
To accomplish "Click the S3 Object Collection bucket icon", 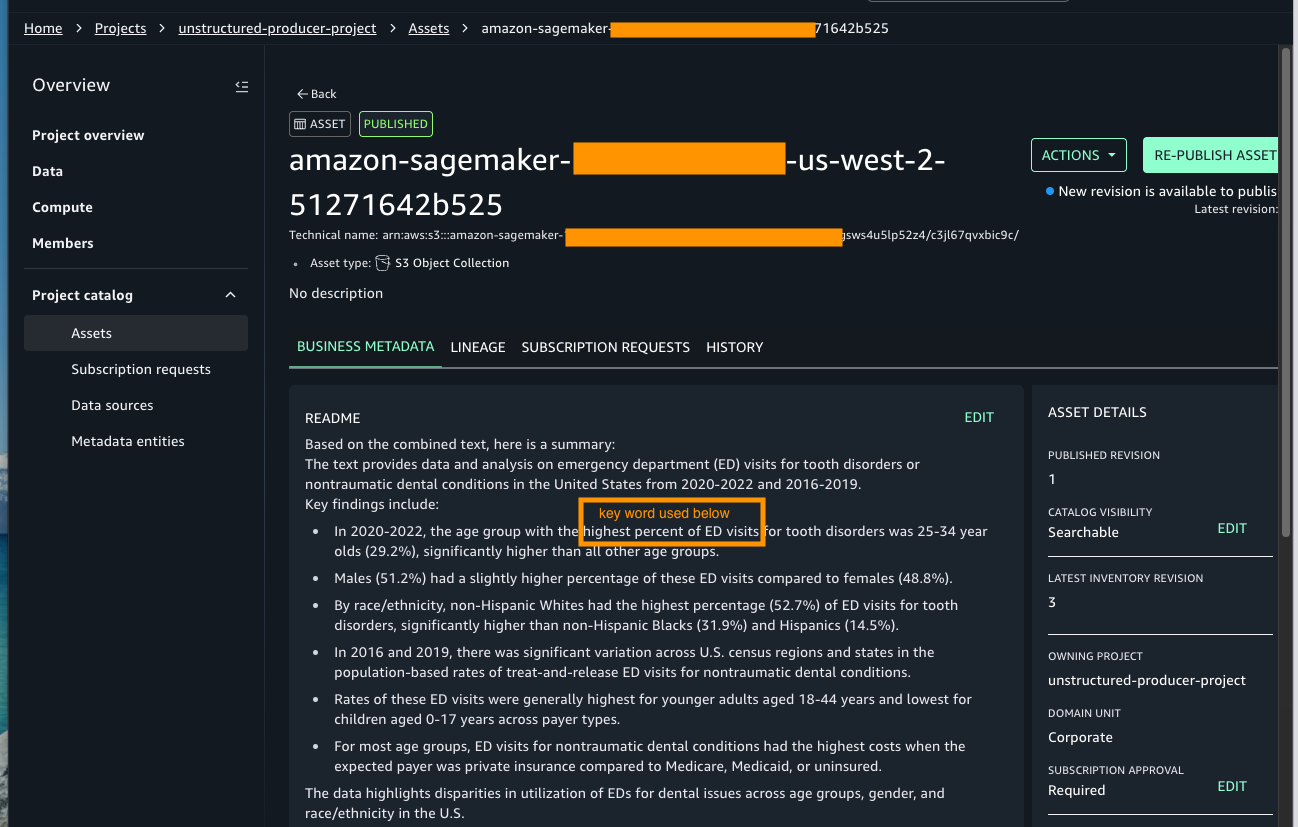I will pyautogui.click(x=382, y=263).
